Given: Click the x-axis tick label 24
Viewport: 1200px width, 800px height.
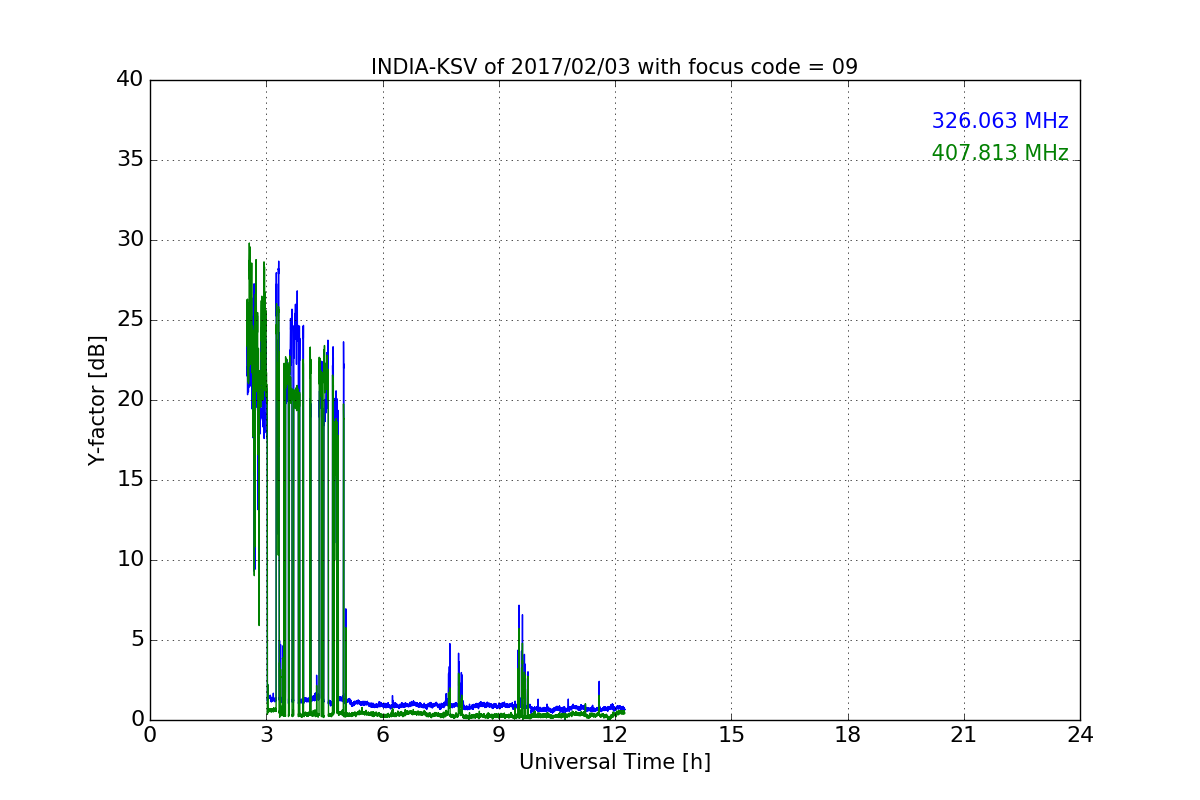Looking at the screenshot, I should tap(1080, 735).
